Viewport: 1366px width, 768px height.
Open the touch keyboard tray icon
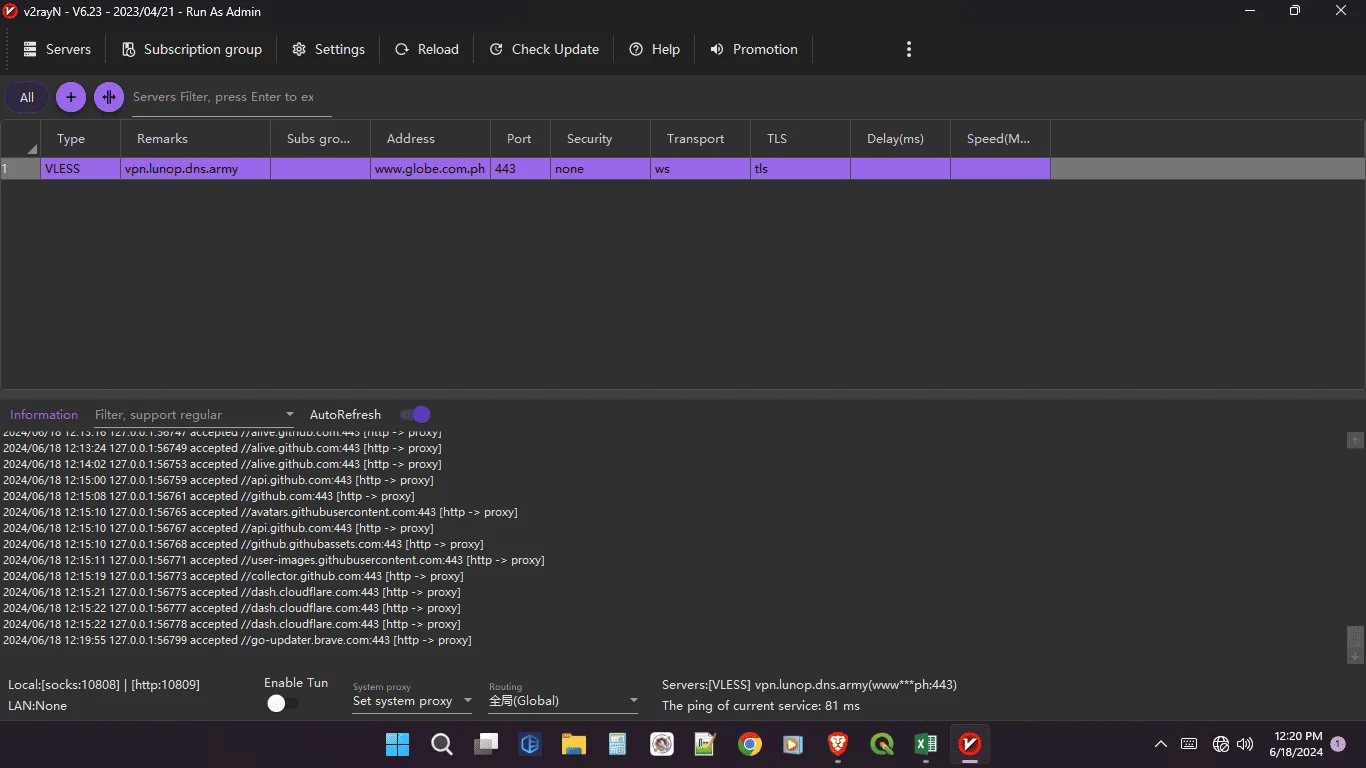click(1189, 744)
